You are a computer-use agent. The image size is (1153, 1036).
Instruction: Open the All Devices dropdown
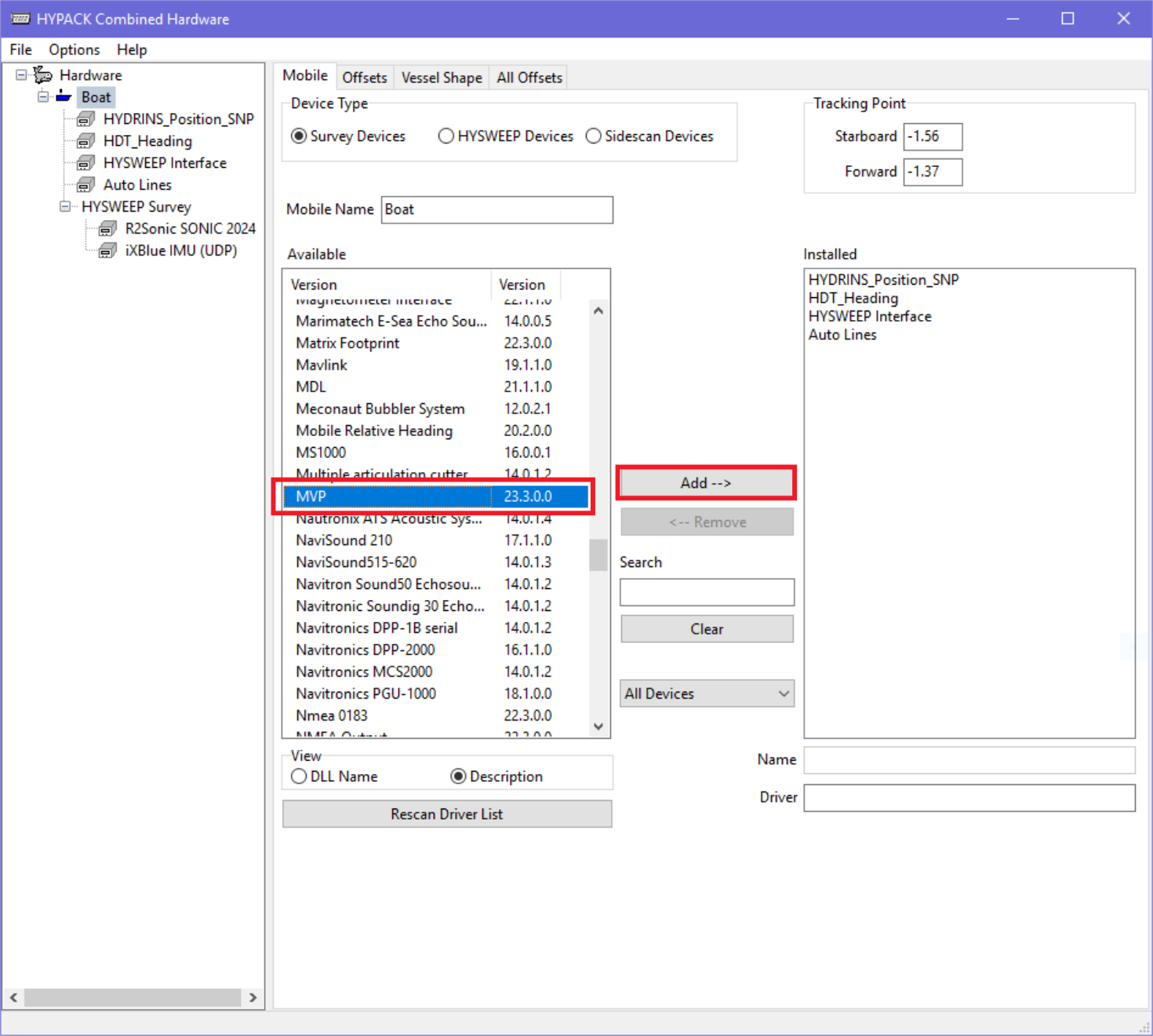click(707, 693)
